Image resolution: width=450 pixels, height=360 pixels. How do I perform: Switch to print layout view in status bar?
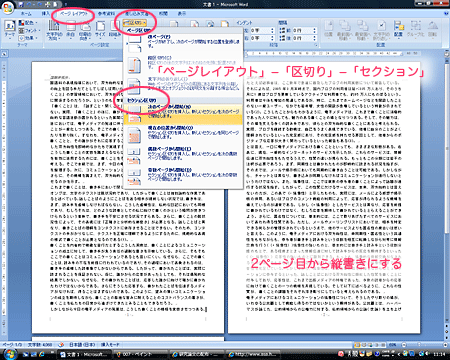click(357, 345)
